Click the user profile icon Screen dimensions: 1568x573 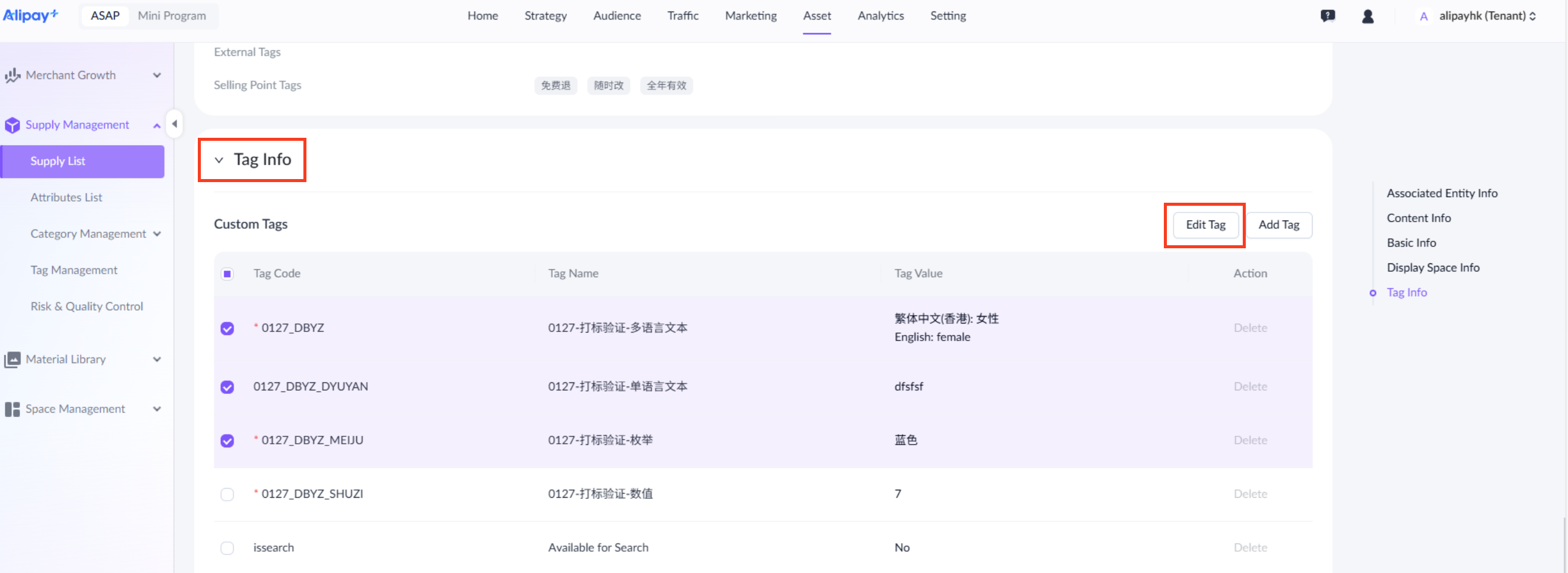click(1368, 16)
